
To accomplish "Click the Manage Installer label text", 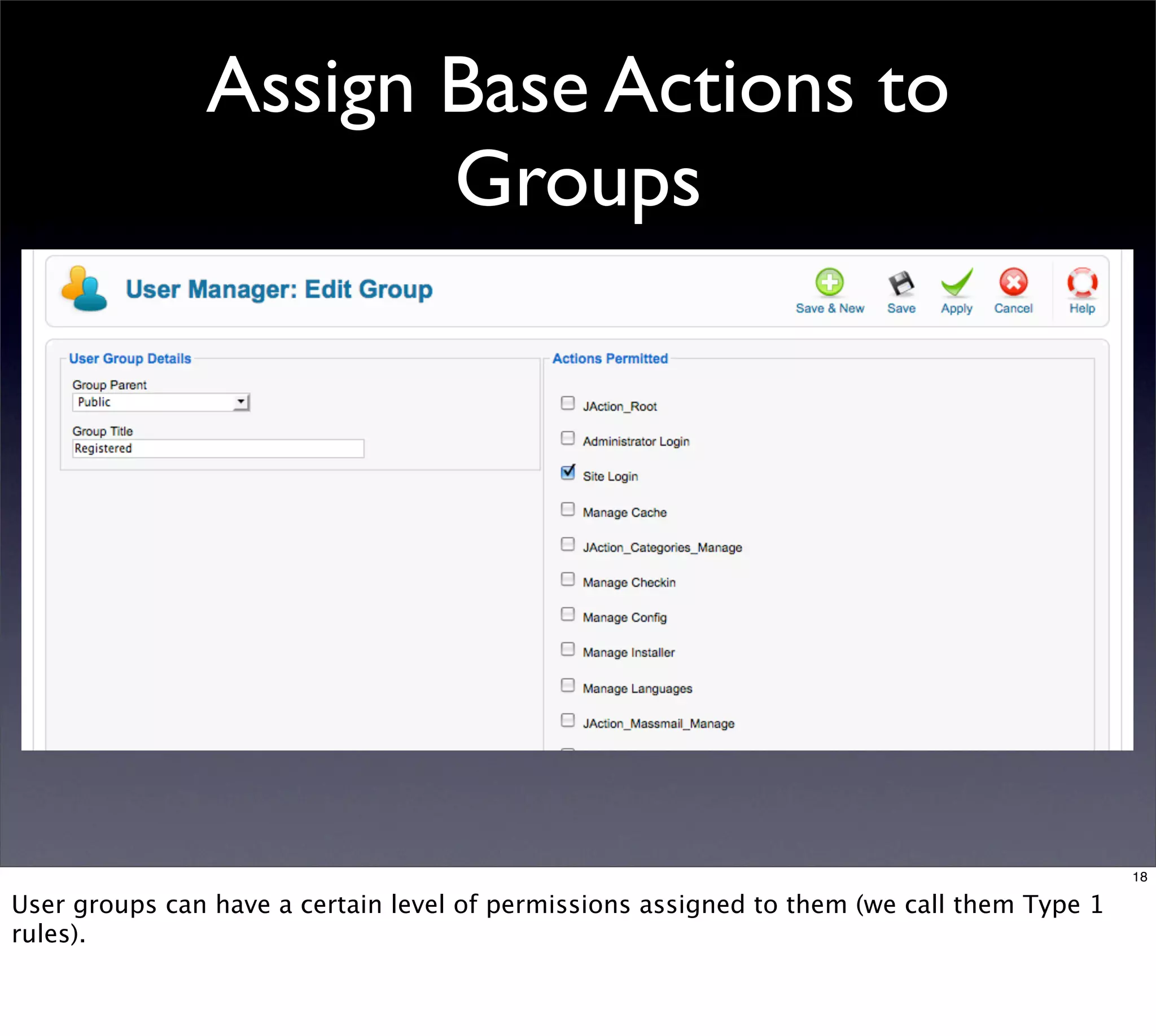I will click(x=629, y=653).
